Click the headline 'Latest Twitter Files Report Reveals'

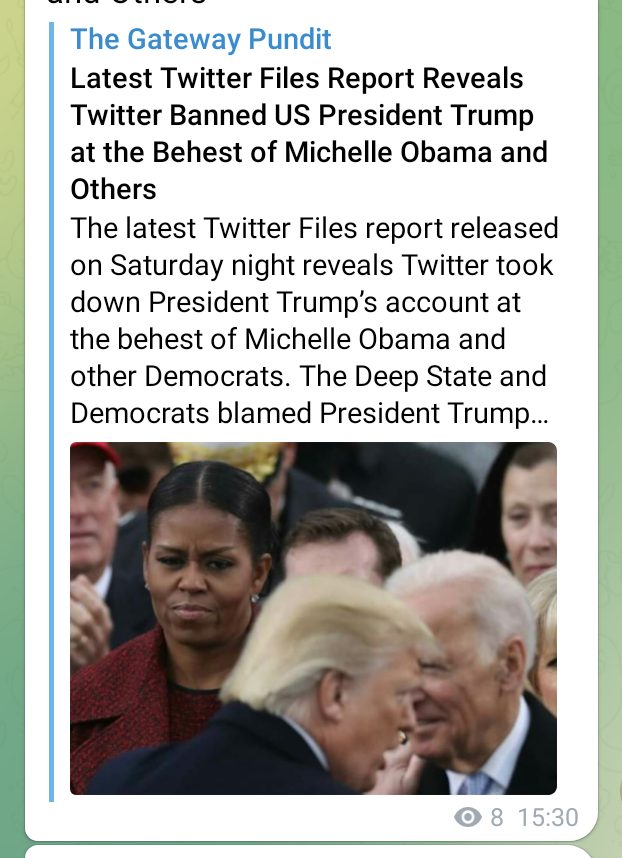point(297,78)
